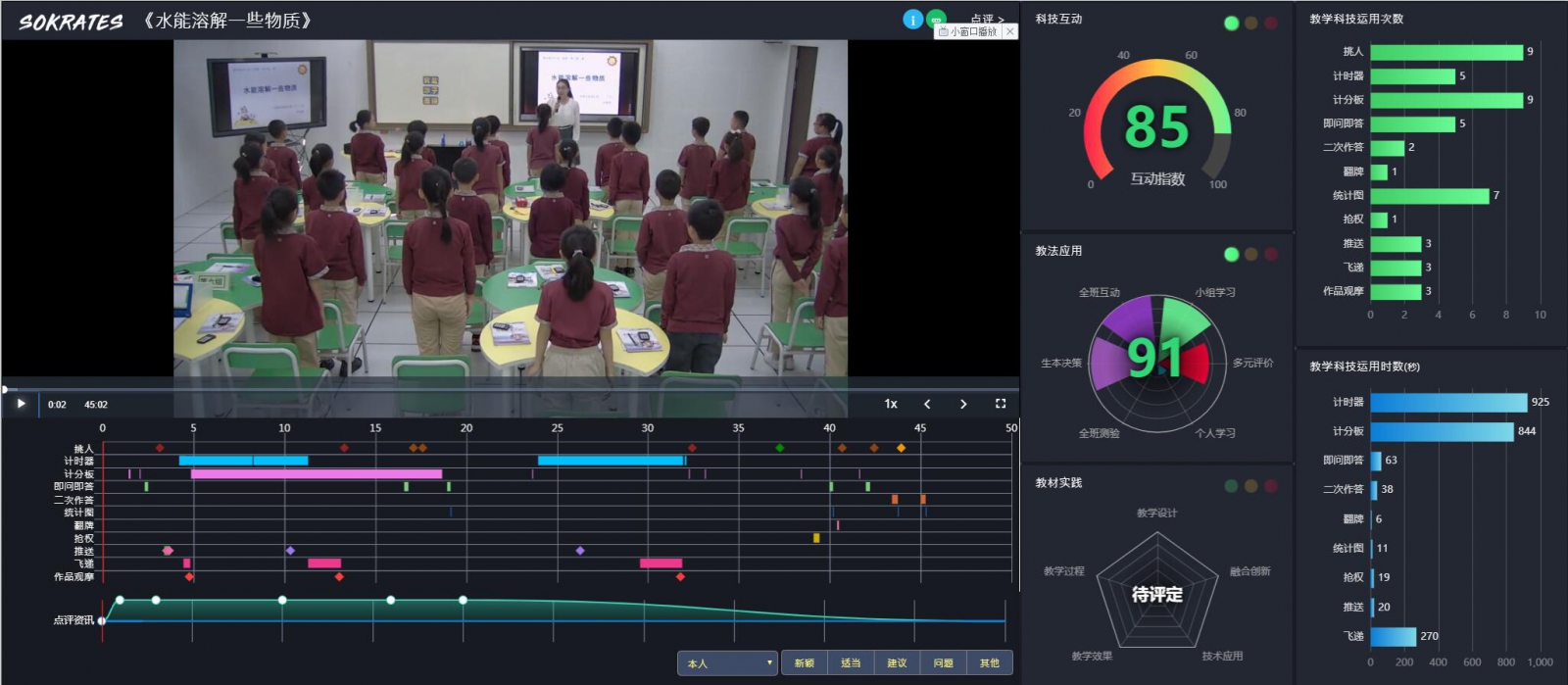Screen dimensions: 1568x685
Task: Click the long pink 计分板 timeline bar
Action: click(316, 474)
